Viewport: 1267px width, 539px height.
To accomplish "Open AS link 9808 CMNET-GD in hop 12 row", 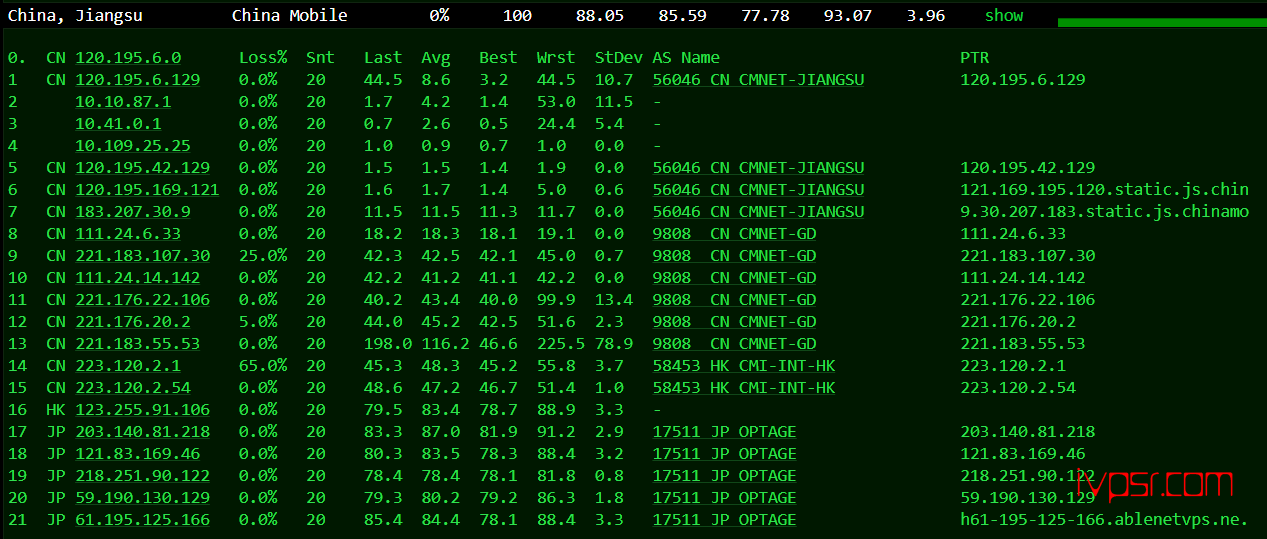I will tap(734, 322).
